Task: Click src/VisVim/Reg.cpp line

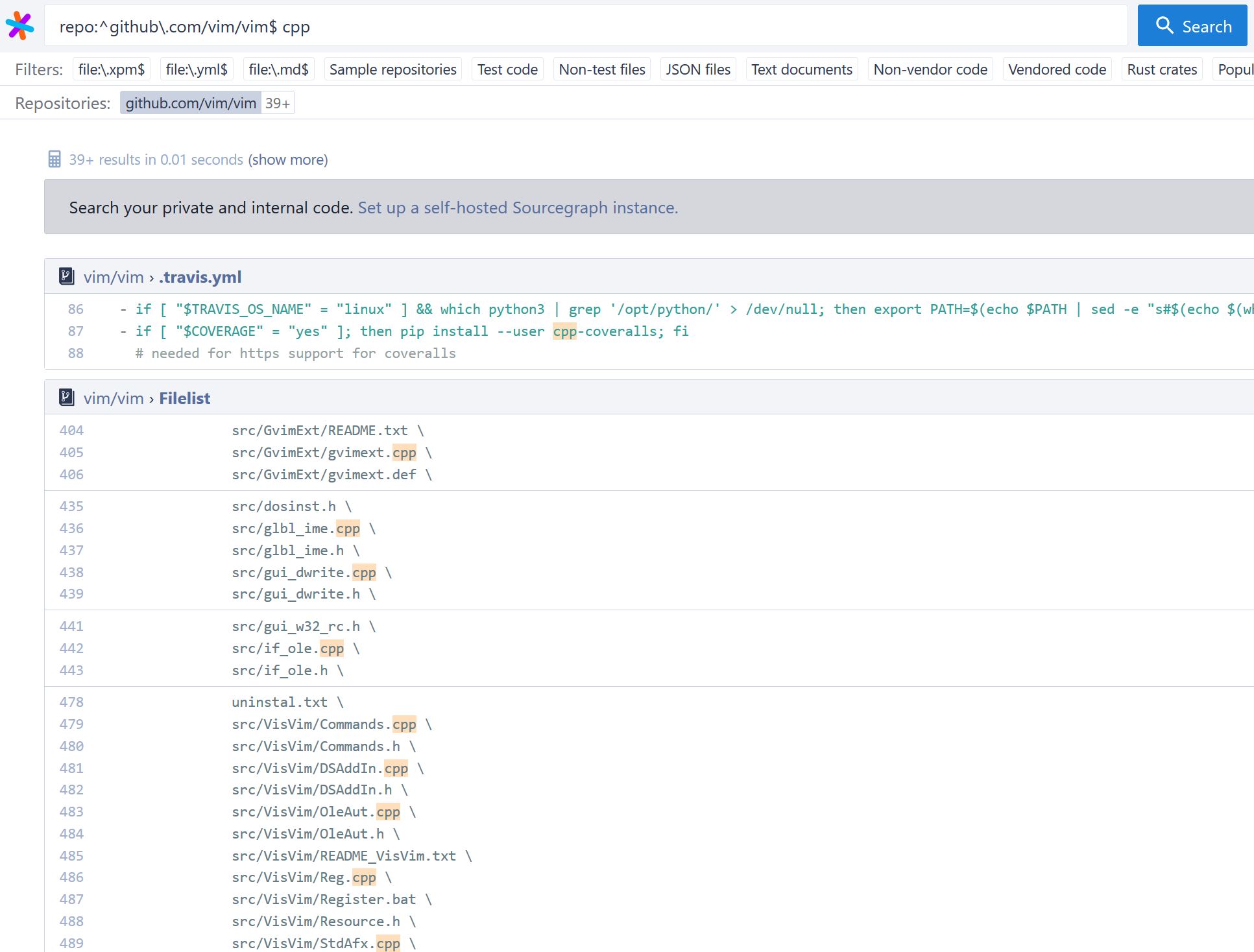Action: 649,877
